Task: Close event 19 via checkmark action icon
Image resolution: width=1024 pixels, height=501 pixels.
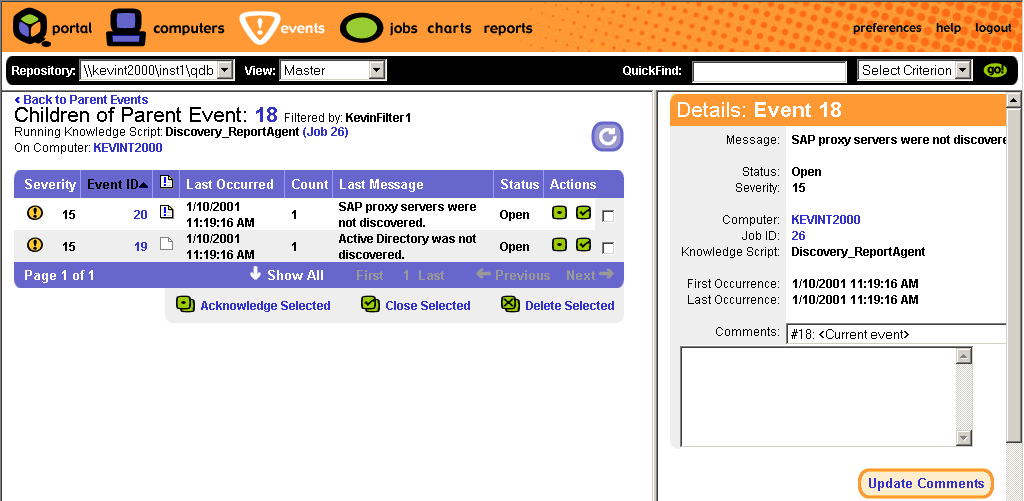Action: pos(583,244)
